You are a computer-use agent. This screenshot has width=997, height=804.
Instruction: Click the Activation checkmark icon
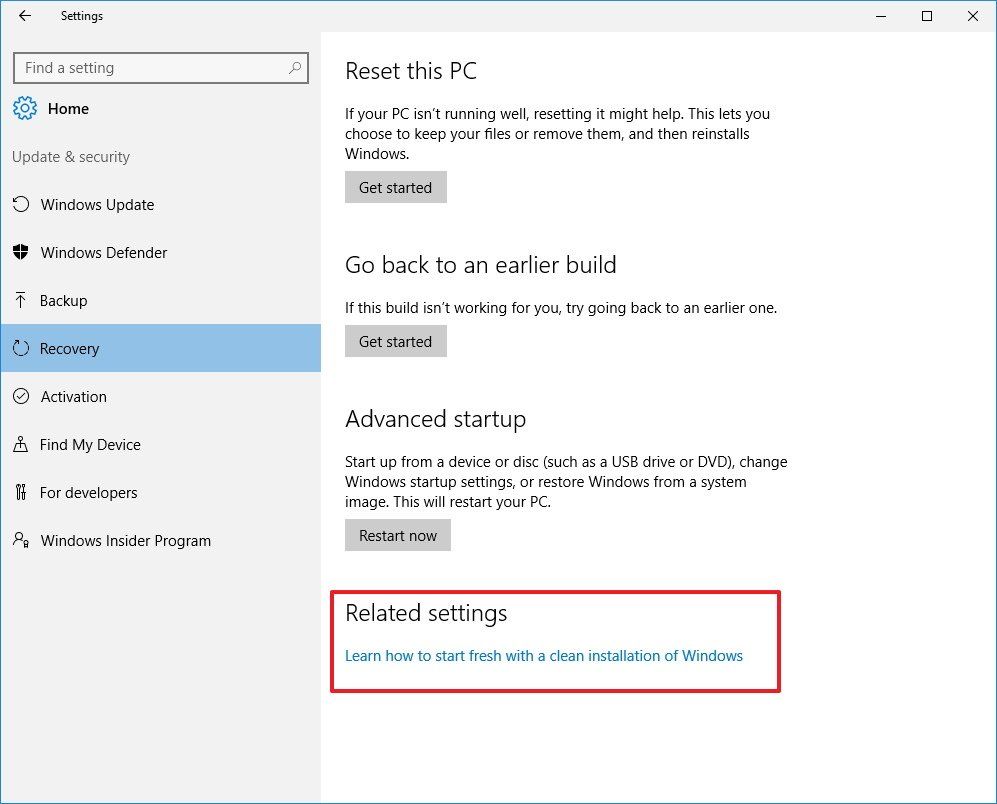pyautogui.click(x=22, y=396)
